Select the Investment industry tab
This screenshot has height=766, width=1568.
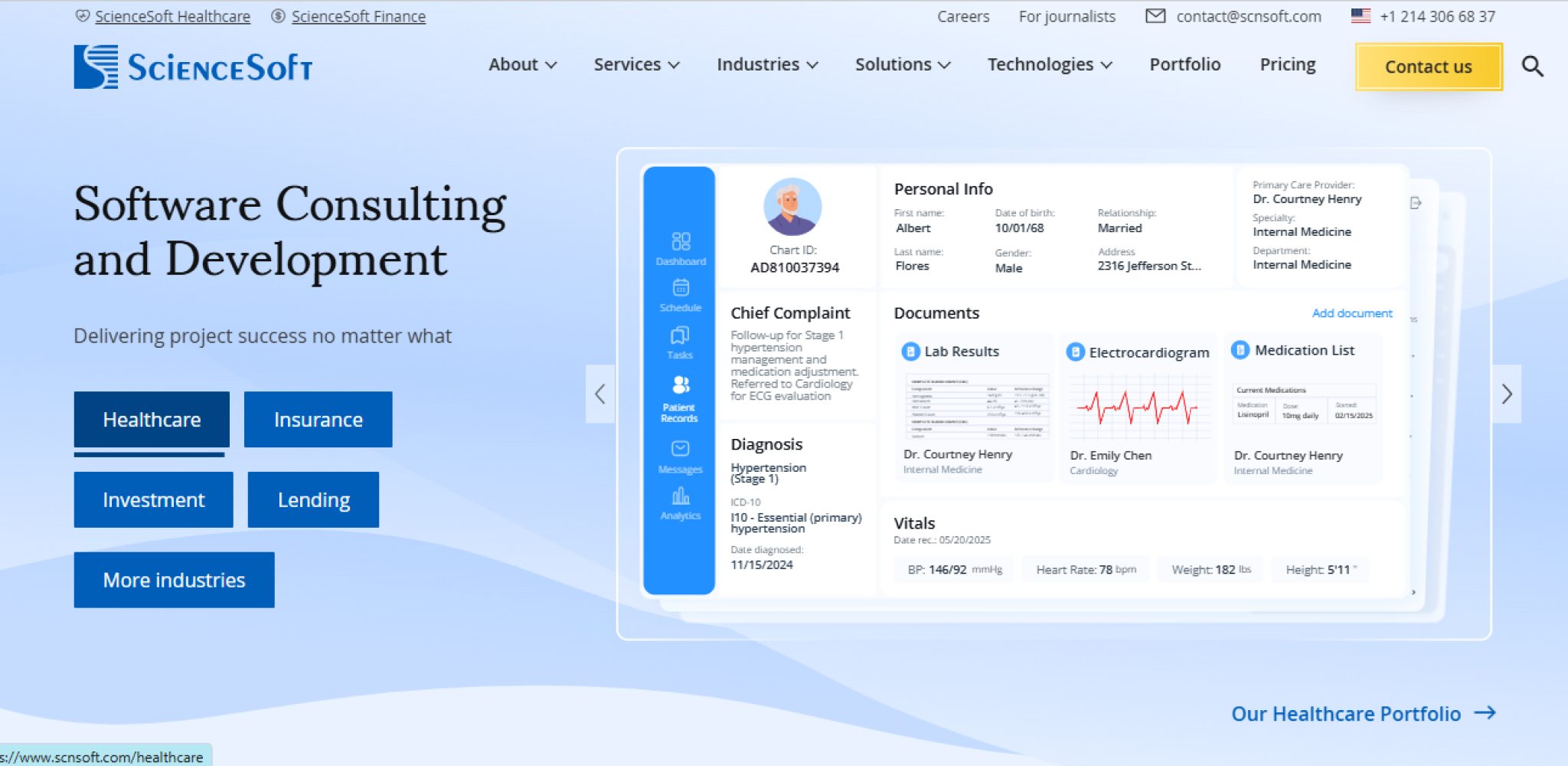pyautogui.click(x=154, y=499)
